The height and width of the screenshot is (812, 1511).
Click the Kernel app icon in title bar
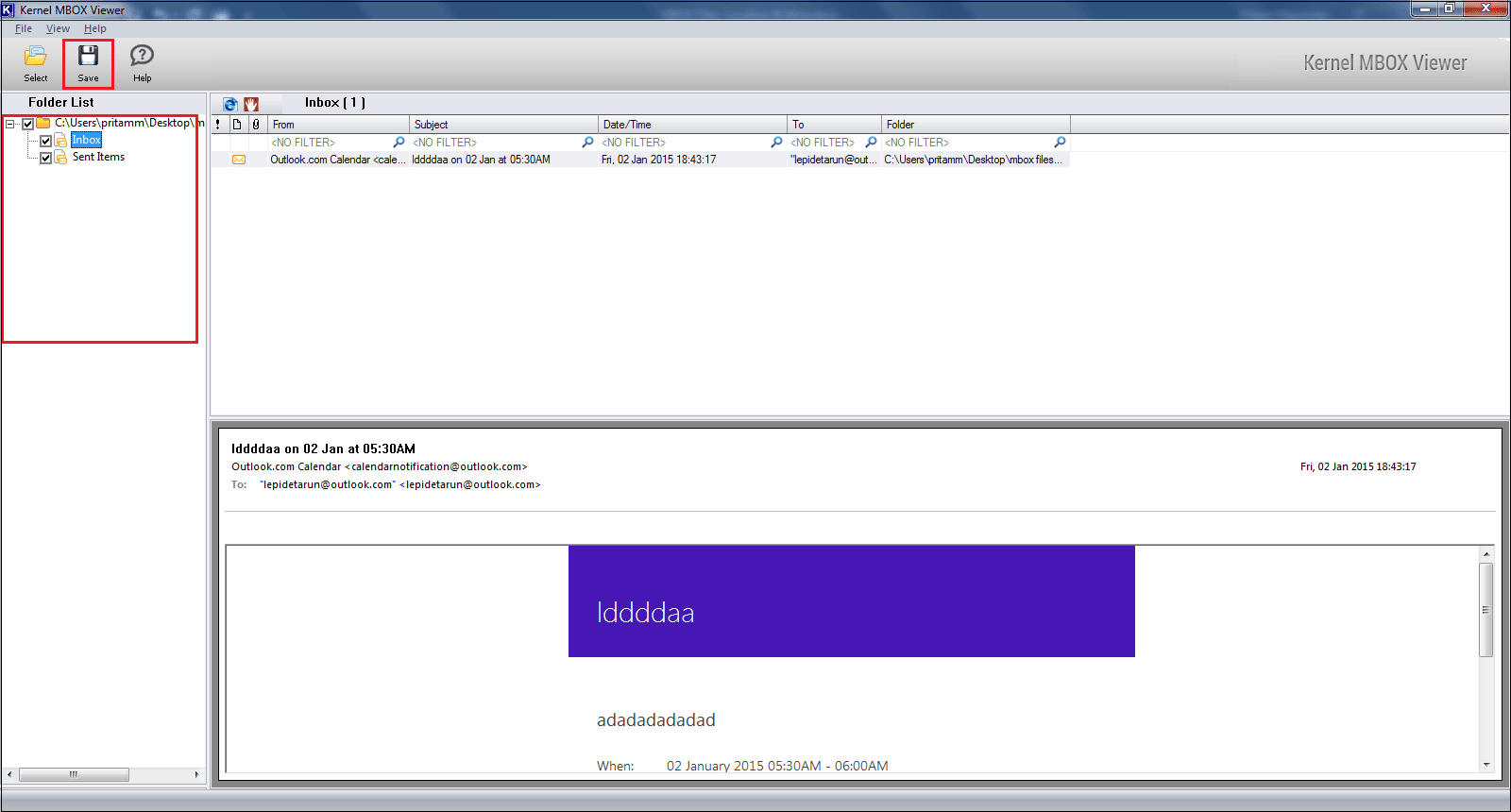coord(8,9)
